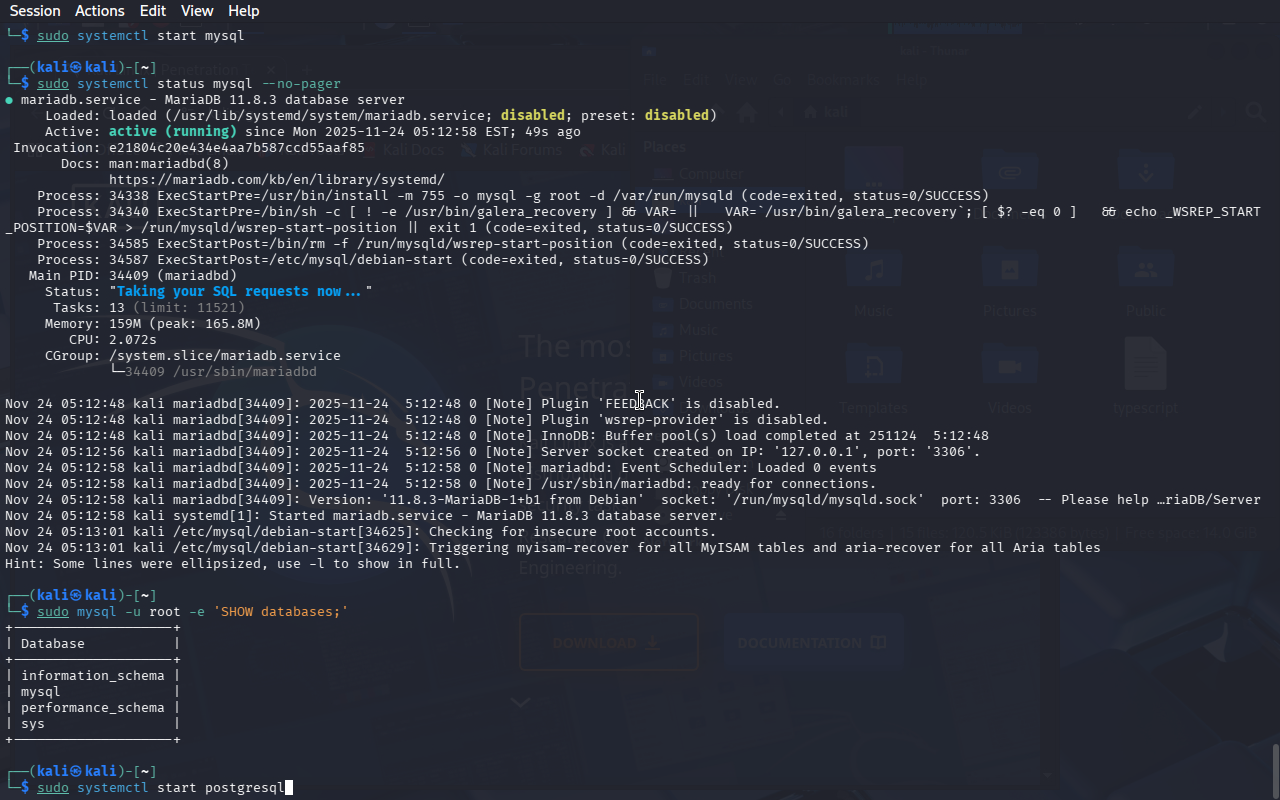Open the mariadb.com systemd documentation URL
This screenshot has width=1280, height=800.
[276, 180]
